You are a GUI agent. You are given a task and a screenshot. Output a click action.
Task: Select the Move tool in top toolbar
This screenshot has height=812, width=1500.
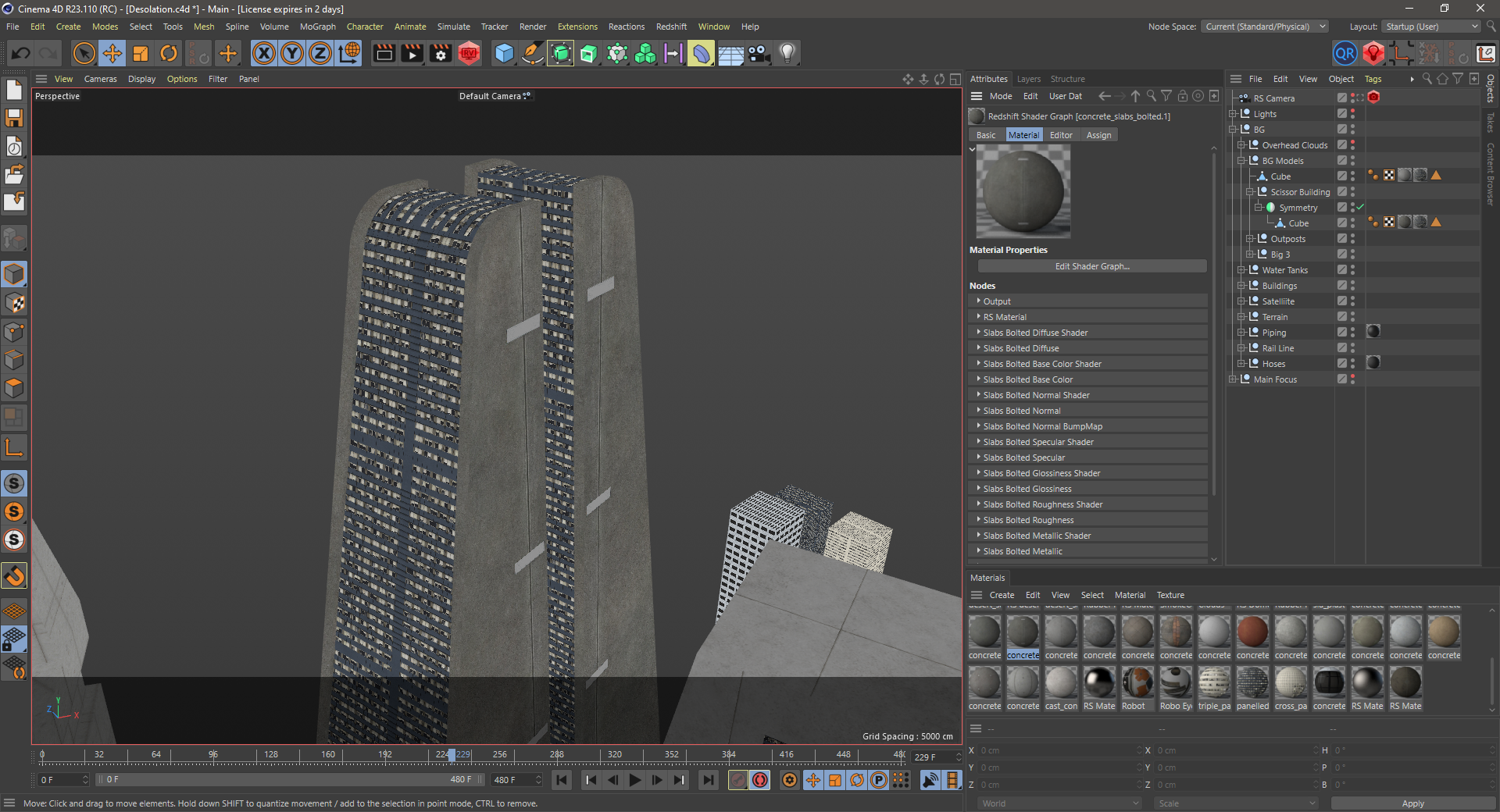click(112, 53)
